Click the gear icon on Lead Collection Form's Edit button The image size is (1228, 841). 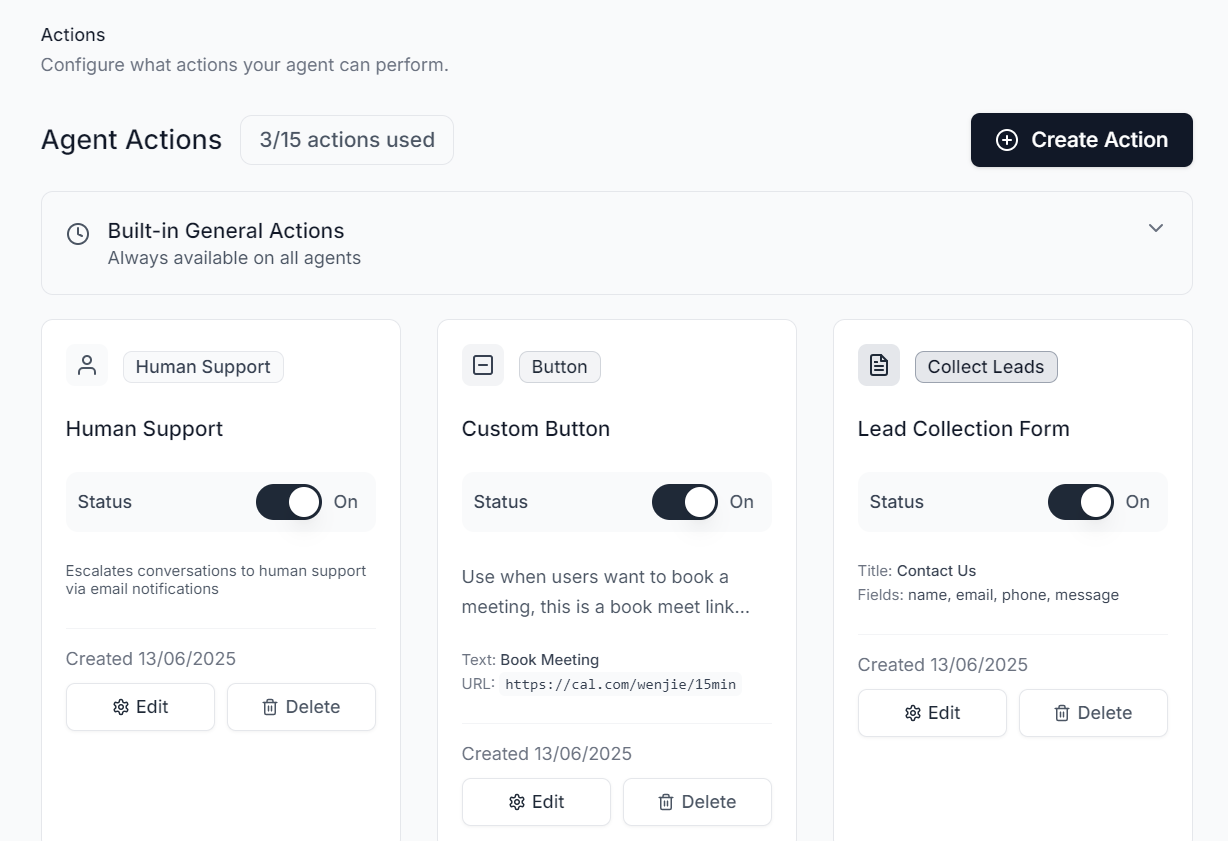pos(912,713)
